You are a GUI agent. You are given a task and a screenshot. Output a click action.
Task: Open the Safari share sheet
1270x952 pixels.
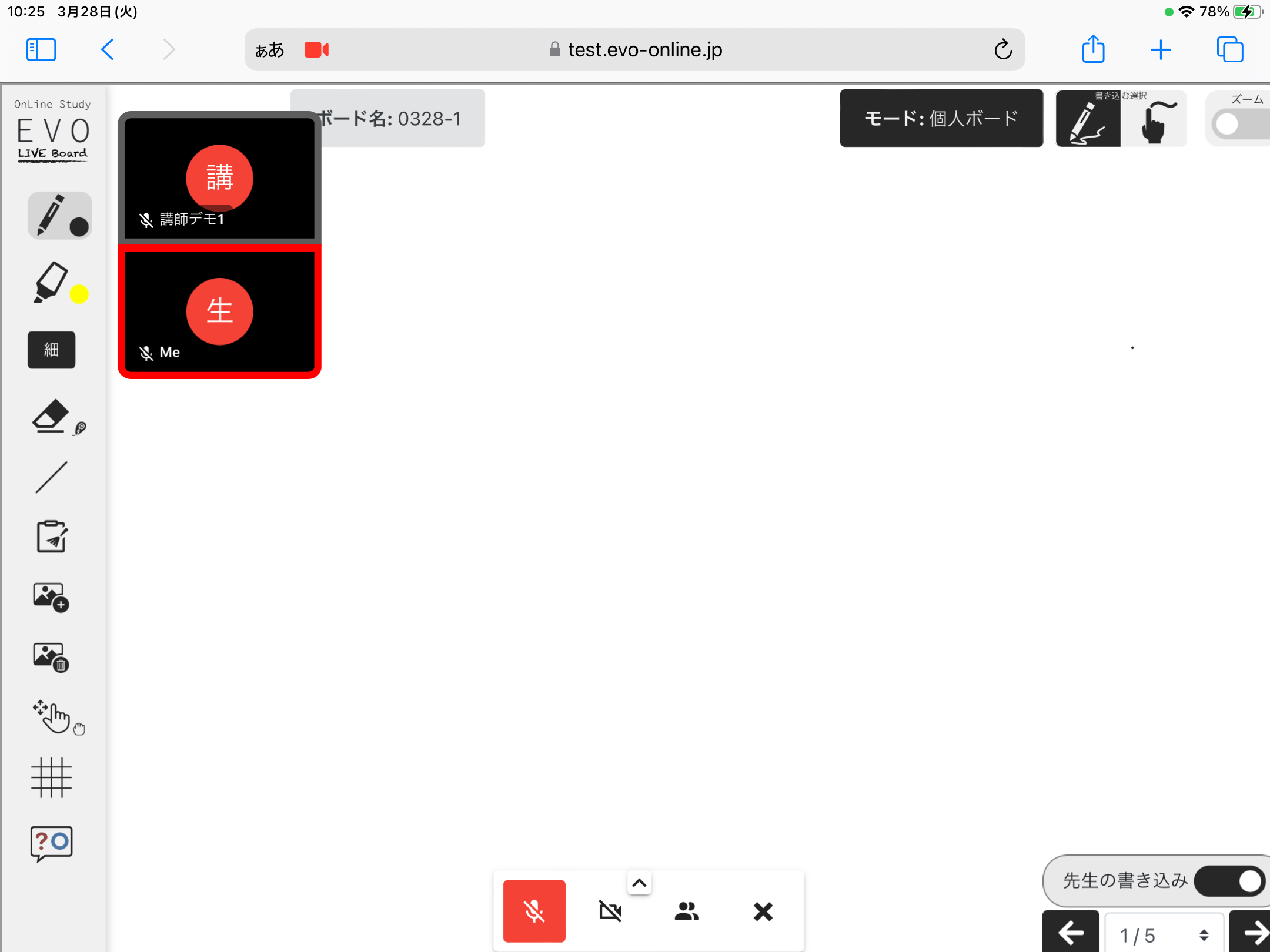pyautogui.click(x=1094, y=48)
